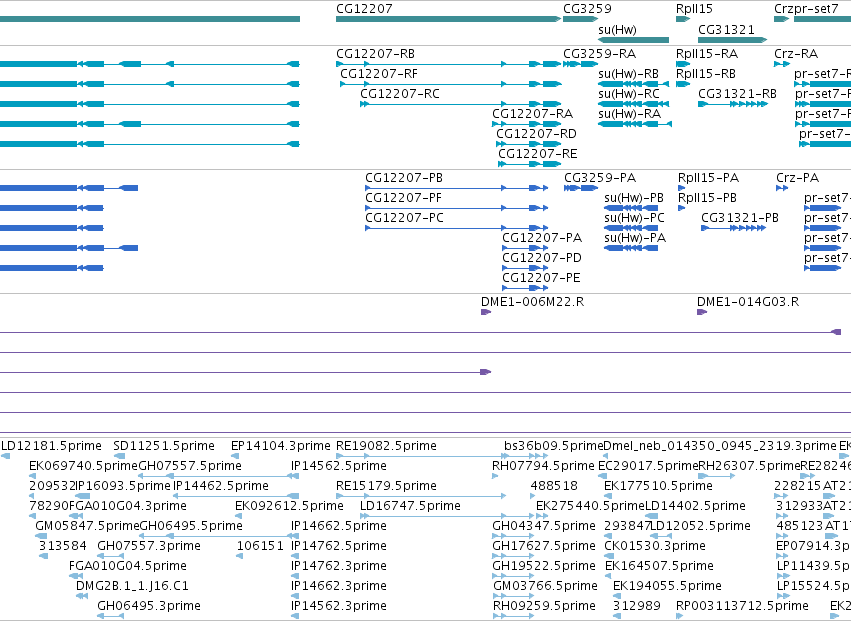Screen dimensions: 851x621
Task: Select EST EK069740.5prime
Action: (x=84, y=466)
